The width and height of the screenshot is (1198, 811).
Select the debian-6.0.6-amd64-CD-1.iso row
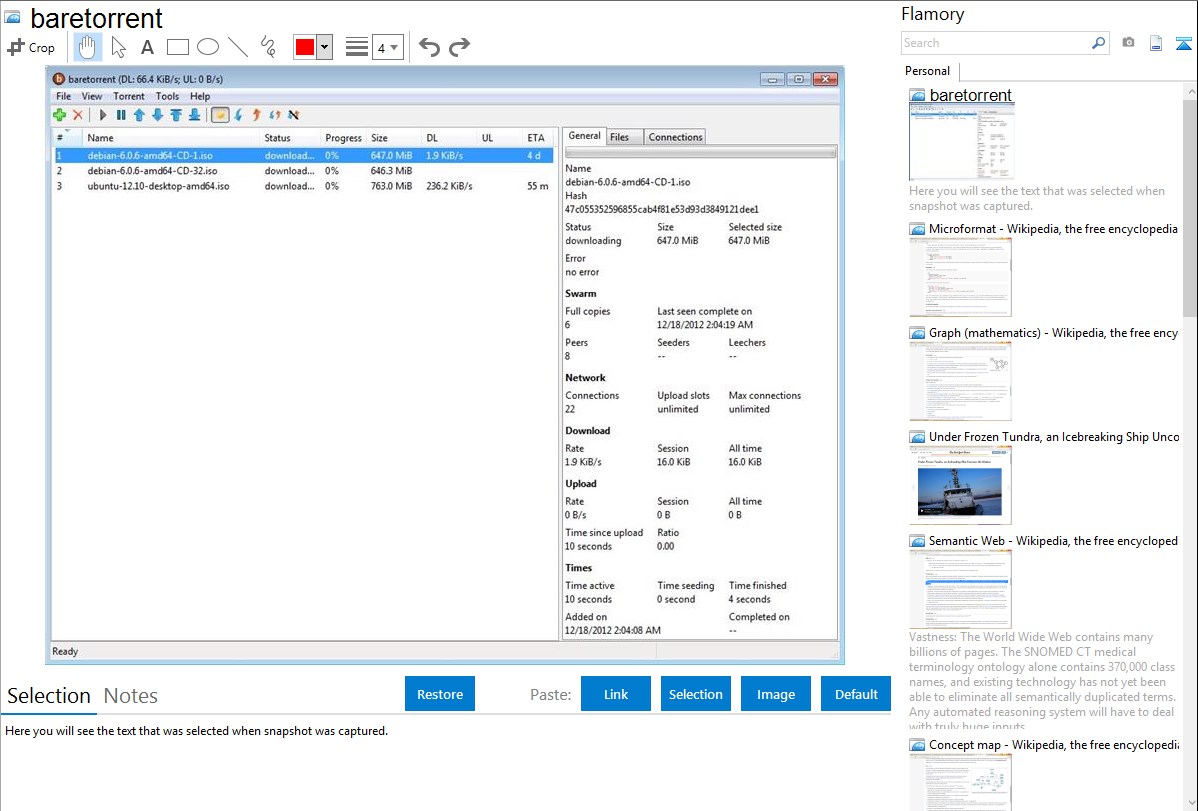point(303,155)
